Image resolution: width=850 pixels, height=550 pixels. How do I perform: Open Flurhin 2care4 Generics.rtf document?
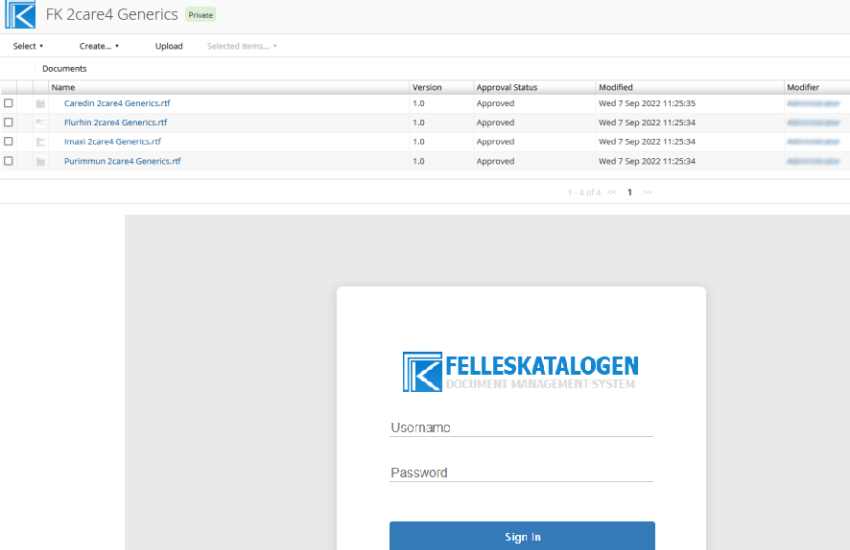coord(115,122)
